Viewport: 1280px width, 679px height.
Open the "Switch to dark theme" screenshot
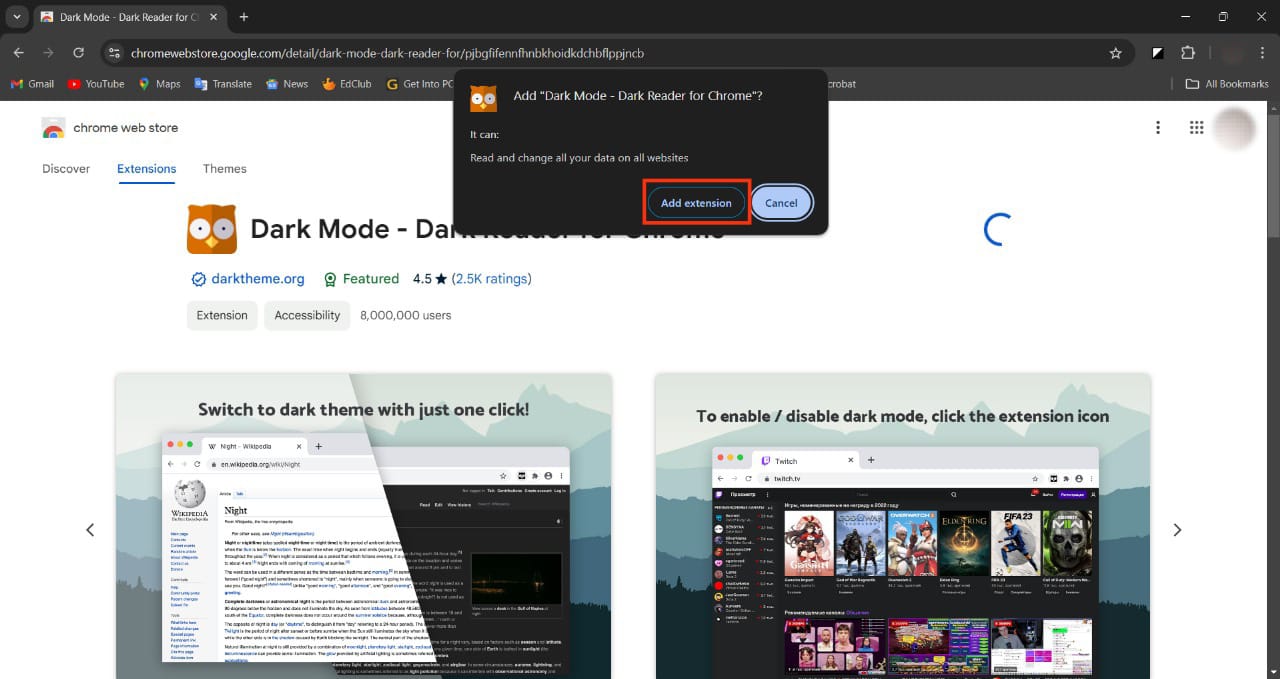[364, 526]
